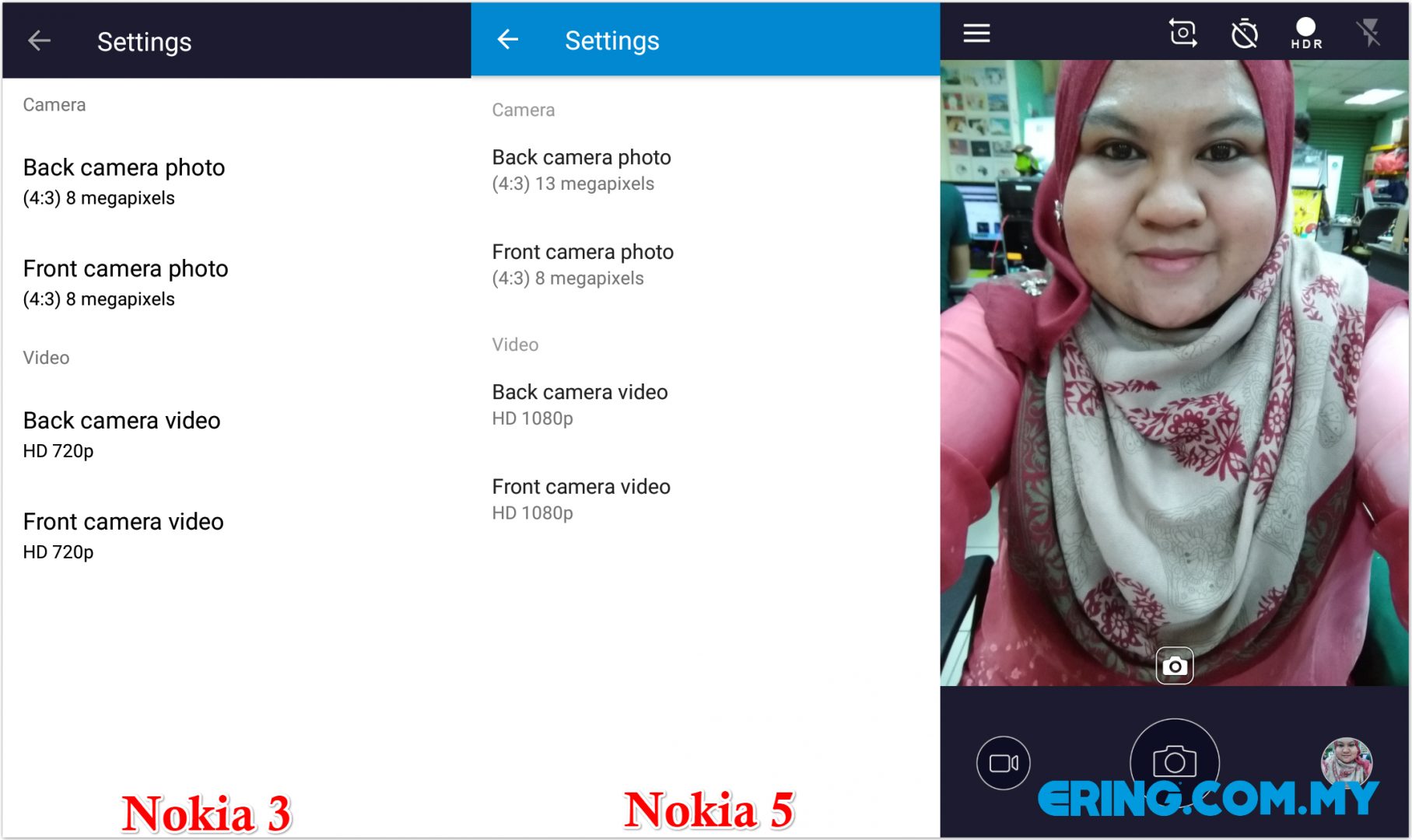Open Back camera video HD 720p setting
The width and height of the screenshot is (1412, 840).
point(237,435)
